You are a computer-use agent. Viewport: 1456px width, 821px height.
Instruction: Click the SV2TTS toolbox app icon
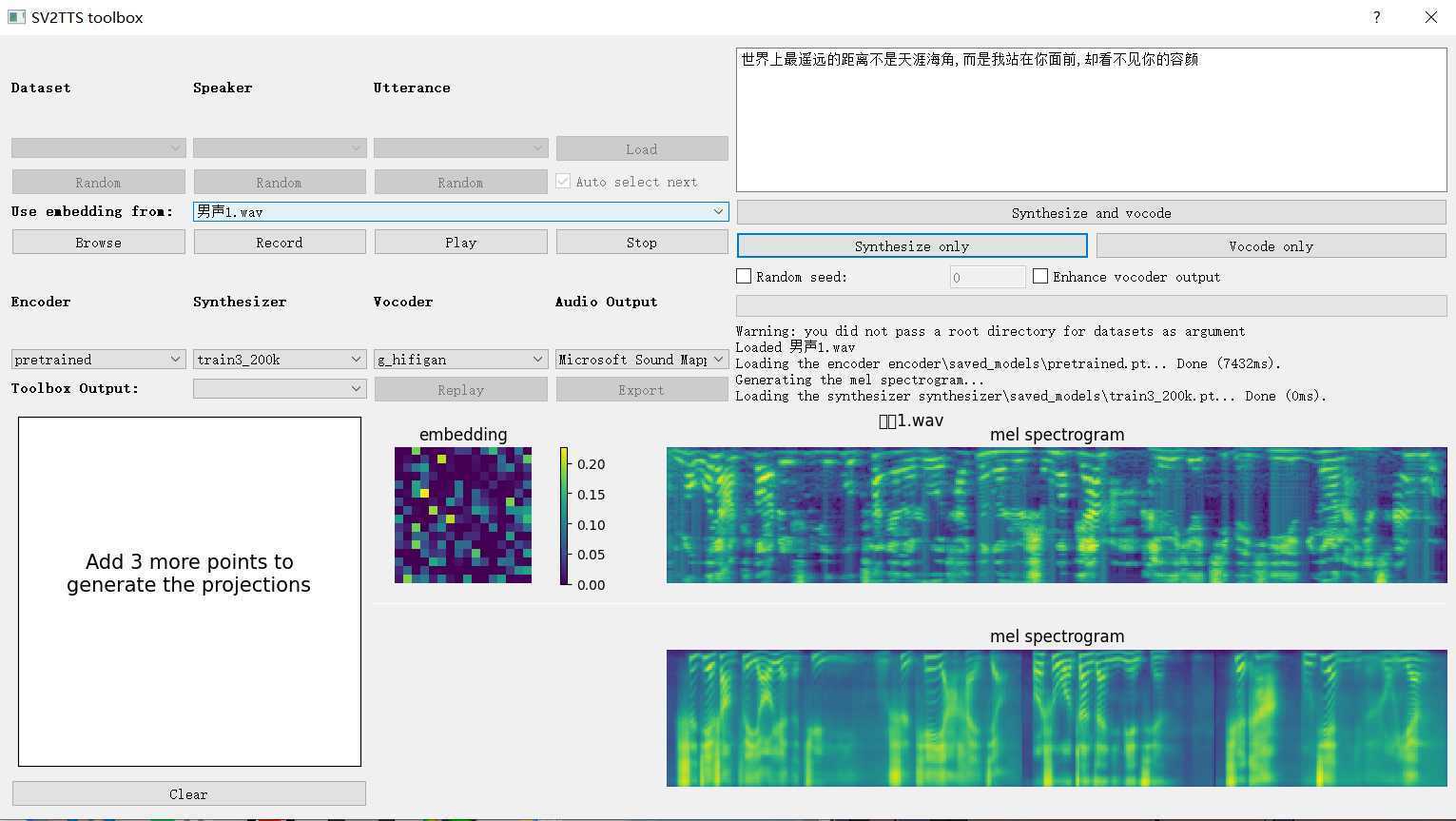(x=15, y=17)
